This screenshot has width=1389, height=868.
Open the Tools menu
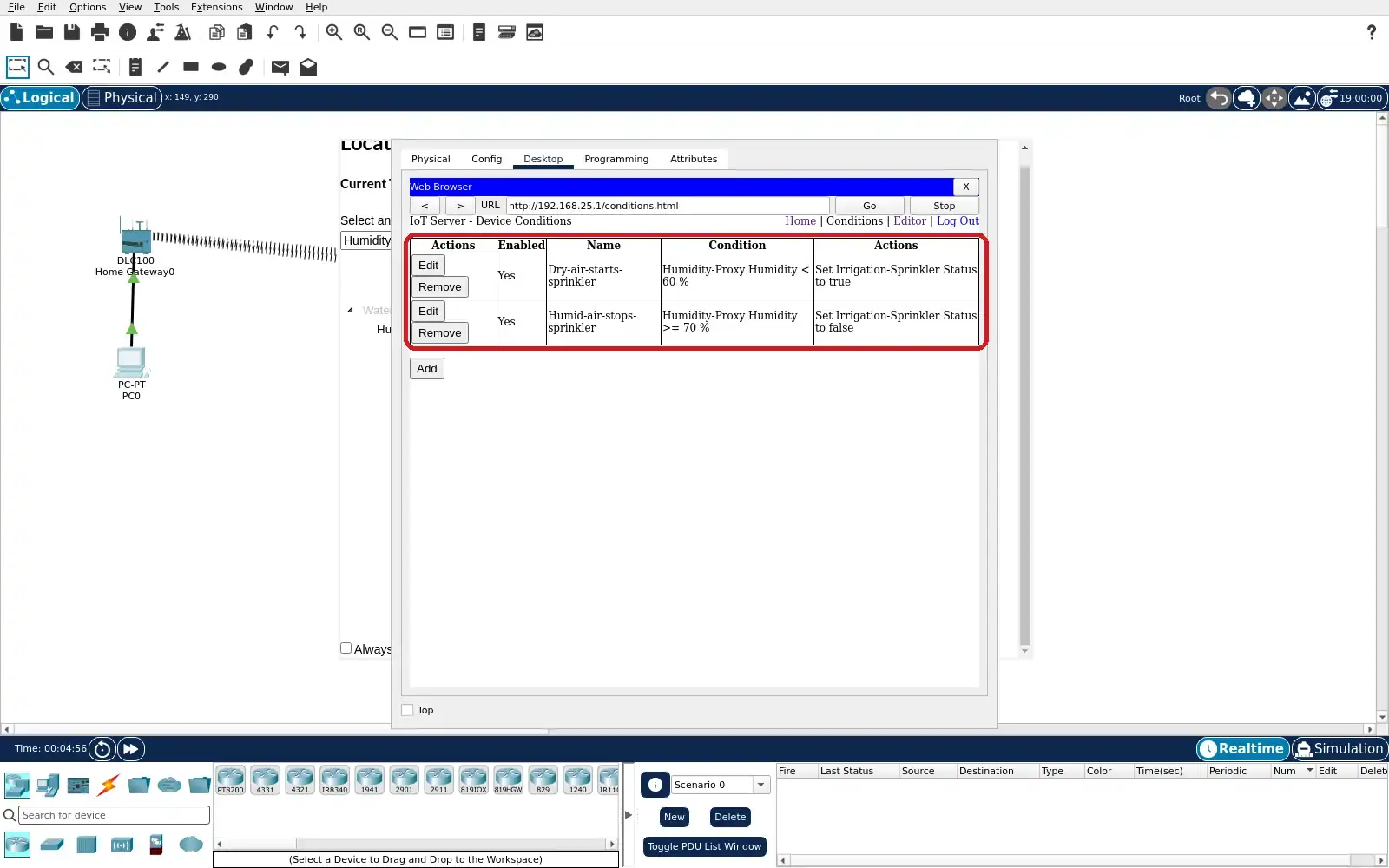[x=166, y=7]
